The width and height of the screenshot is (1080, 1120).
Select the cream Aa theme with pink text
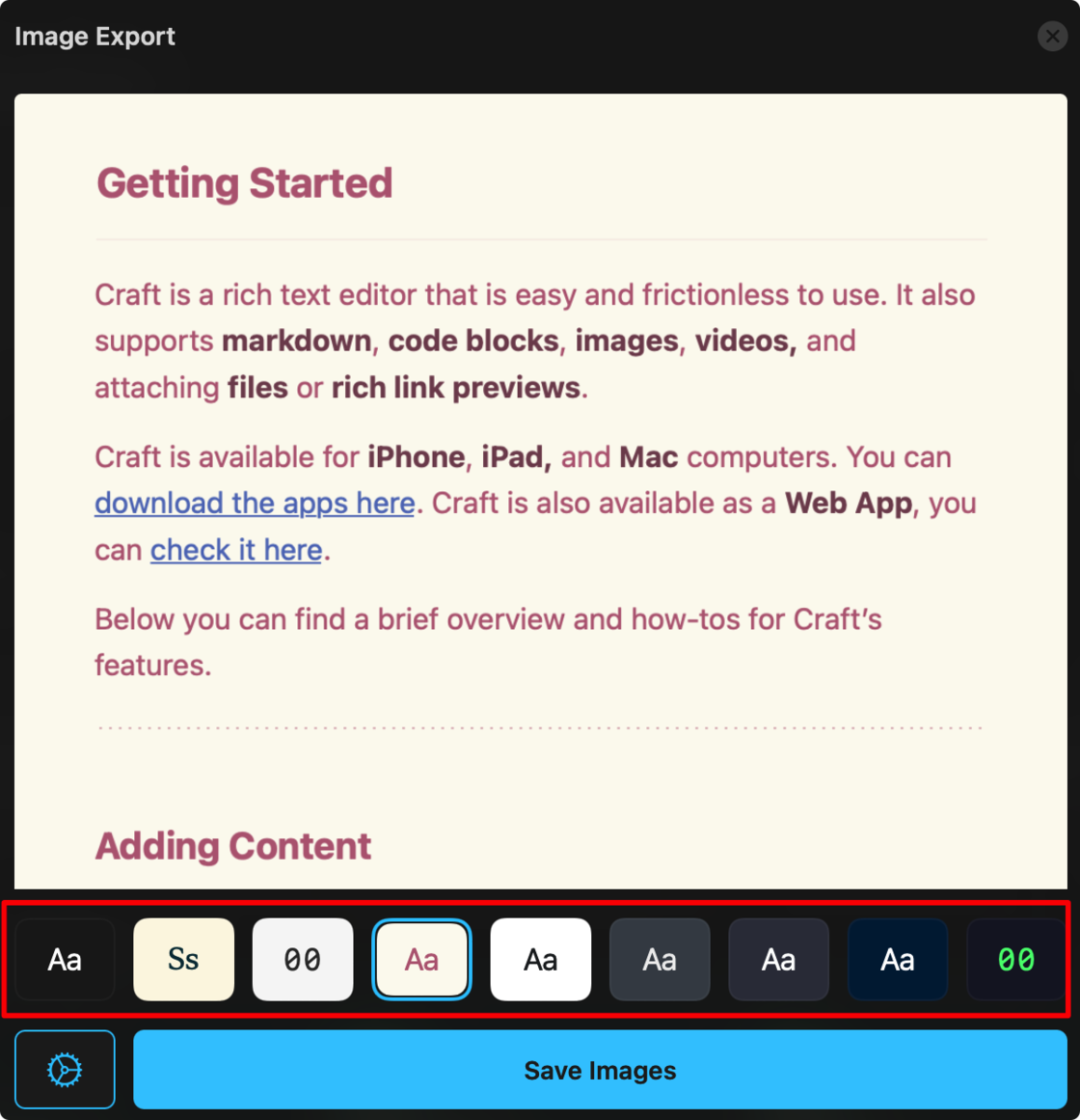click(421, 959)
